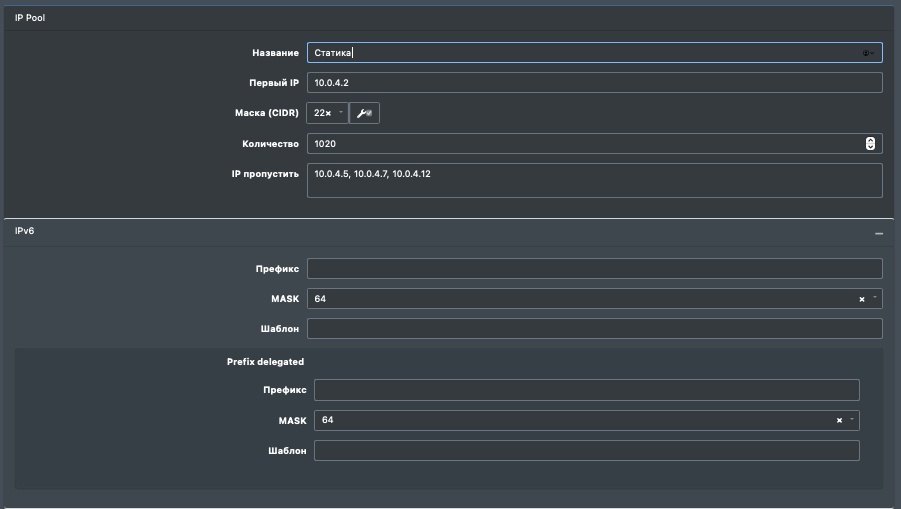Click the IPv6 section header title
This screenshot has width=901, height=509.
(24, 231)
